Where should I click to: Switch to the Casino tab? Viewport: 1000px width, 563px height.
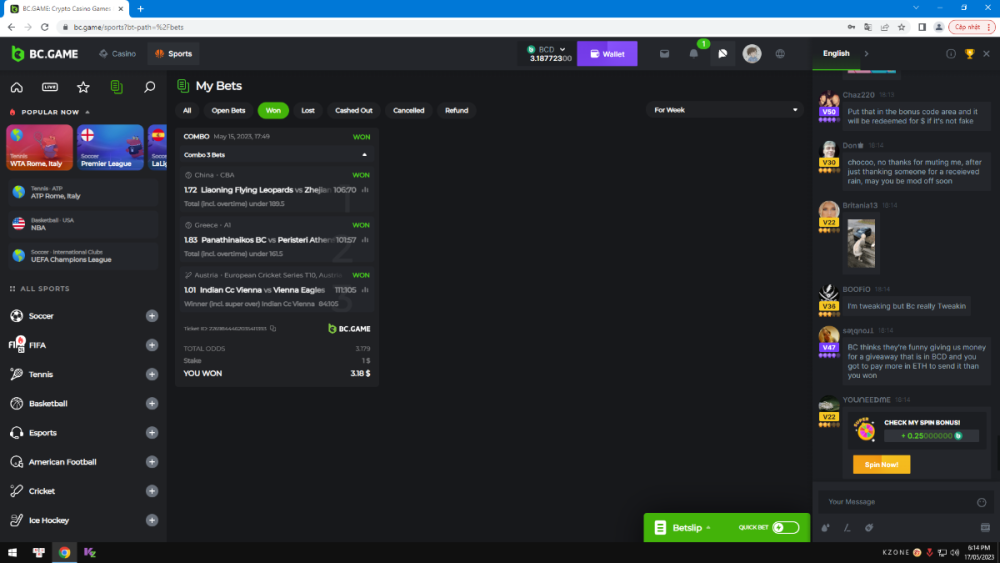coord(118,54)
